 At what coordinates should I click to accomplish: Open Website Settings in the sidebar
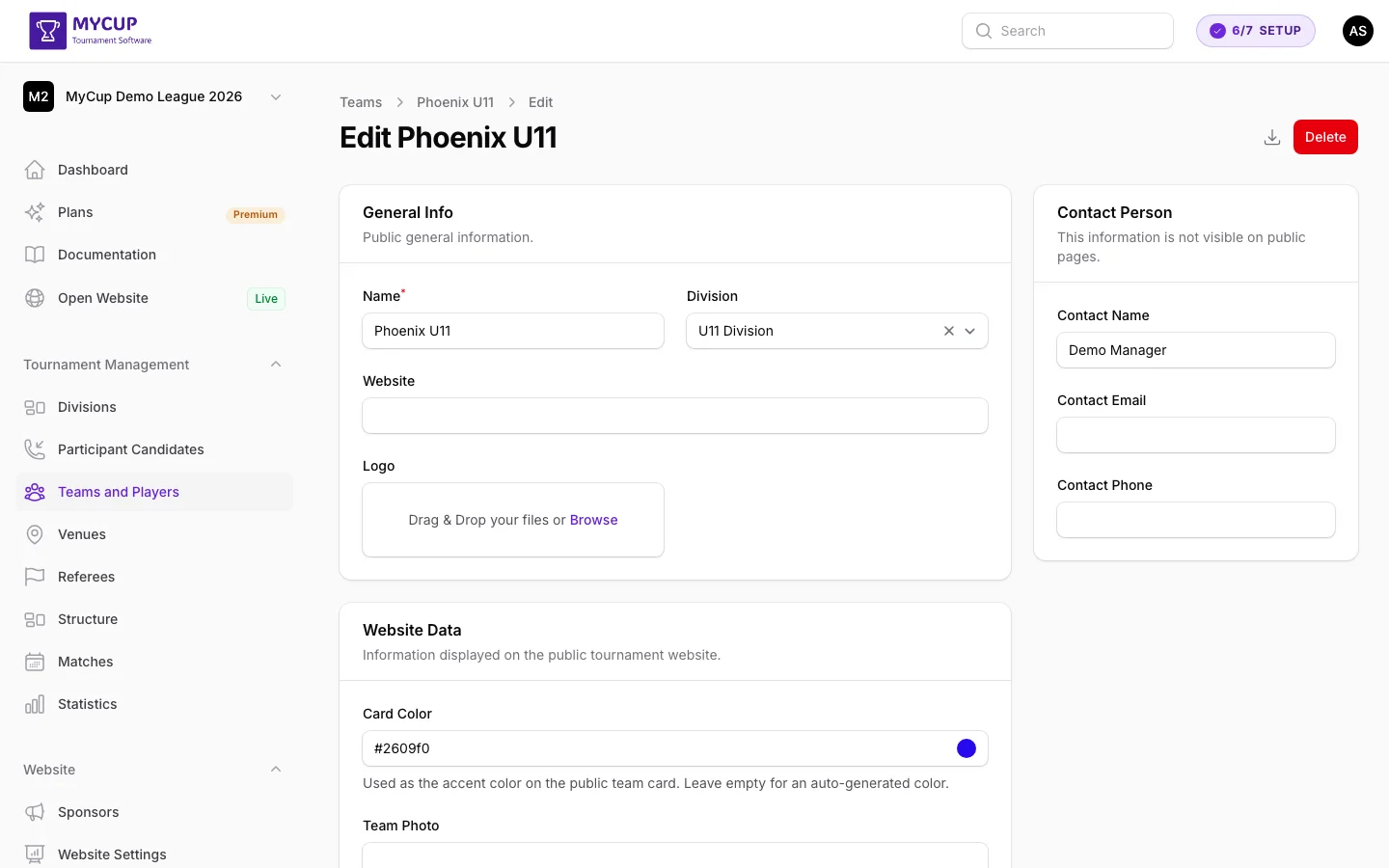[154, 854]
